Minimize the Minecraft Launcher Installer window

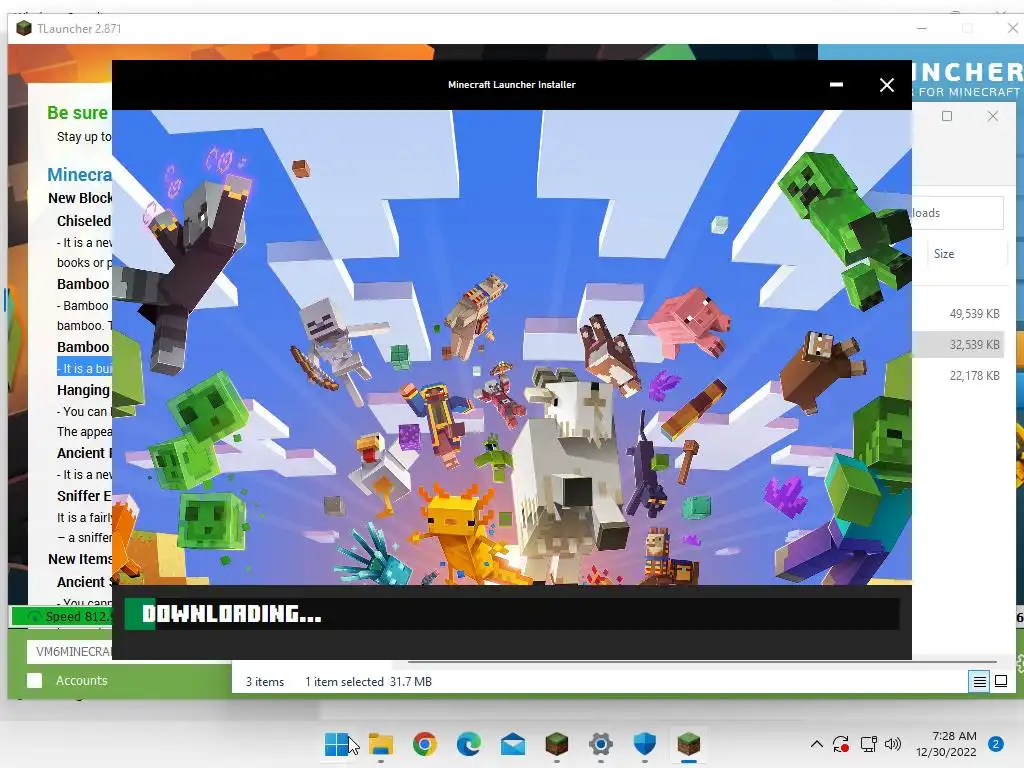836,85
